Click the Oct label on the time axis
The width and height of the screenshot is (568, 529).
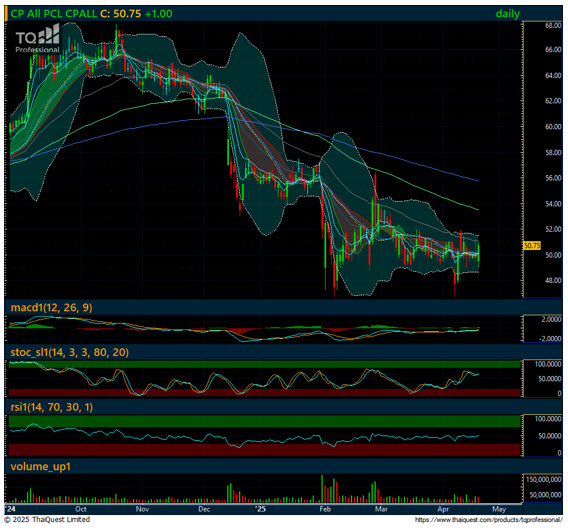click(81, 509)
